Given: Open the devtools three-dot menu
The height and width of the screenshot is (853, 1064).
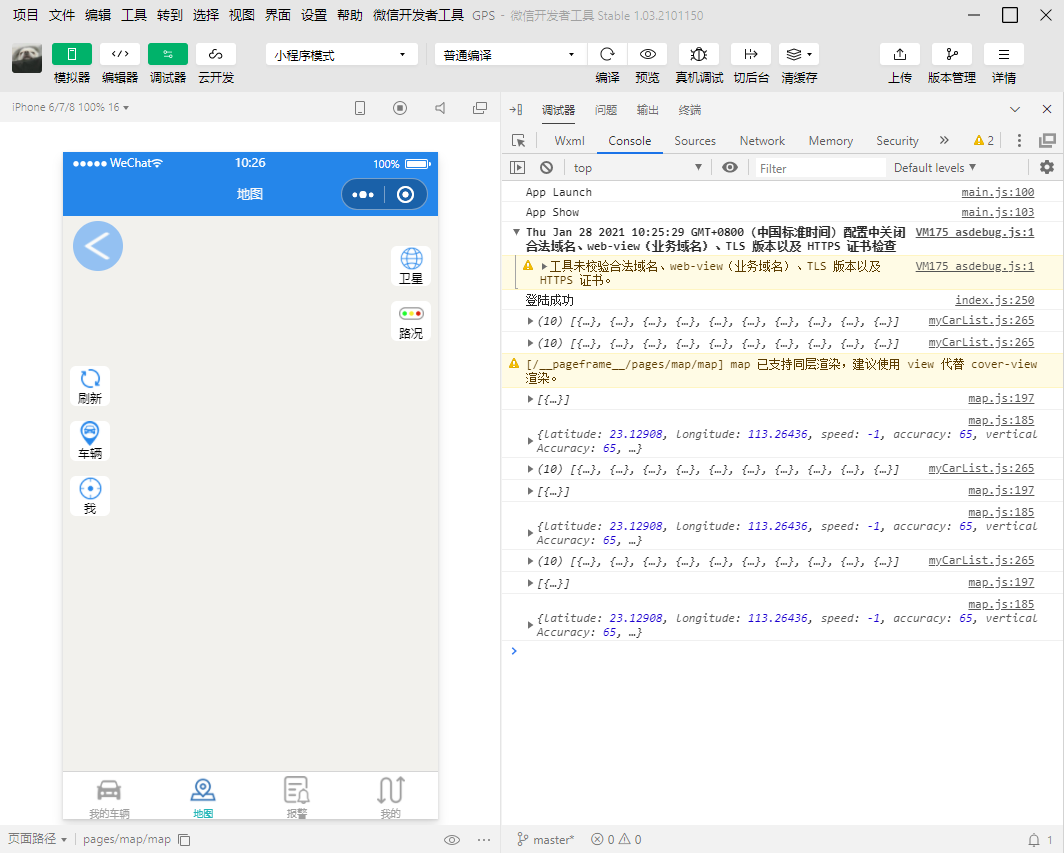Looking at the screenshot, I should click(x=1019, y=140).
